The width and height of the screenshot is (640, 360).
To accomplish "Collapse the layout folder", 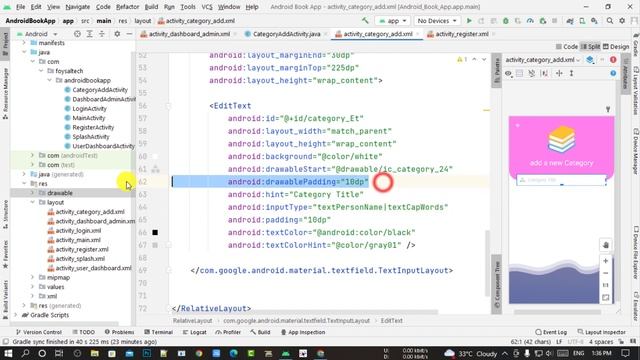I will (33, 202).
